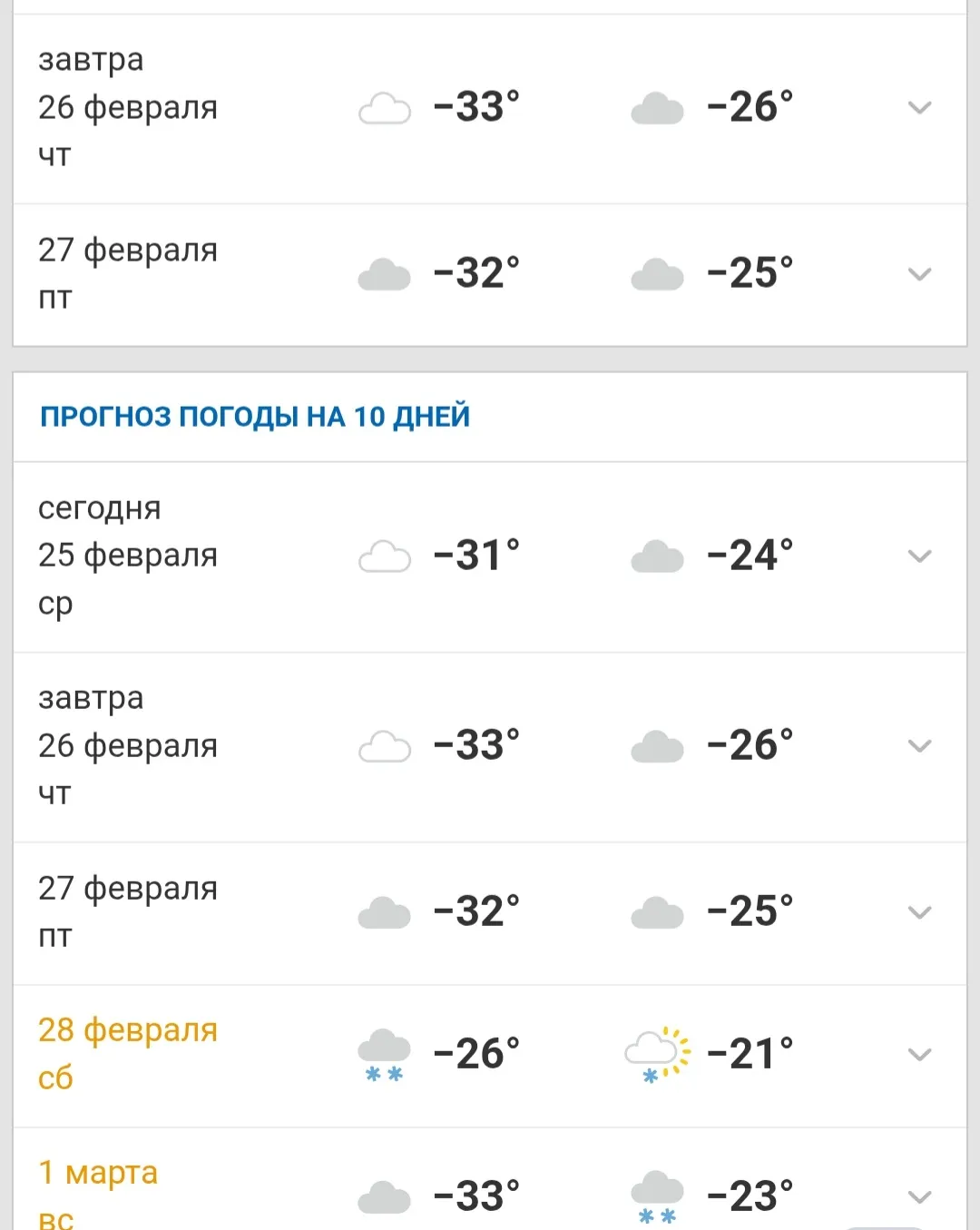
Task: Tap the −31° temperature for 25 февраля
Action: pyautogui.click(x=476, y=556)
